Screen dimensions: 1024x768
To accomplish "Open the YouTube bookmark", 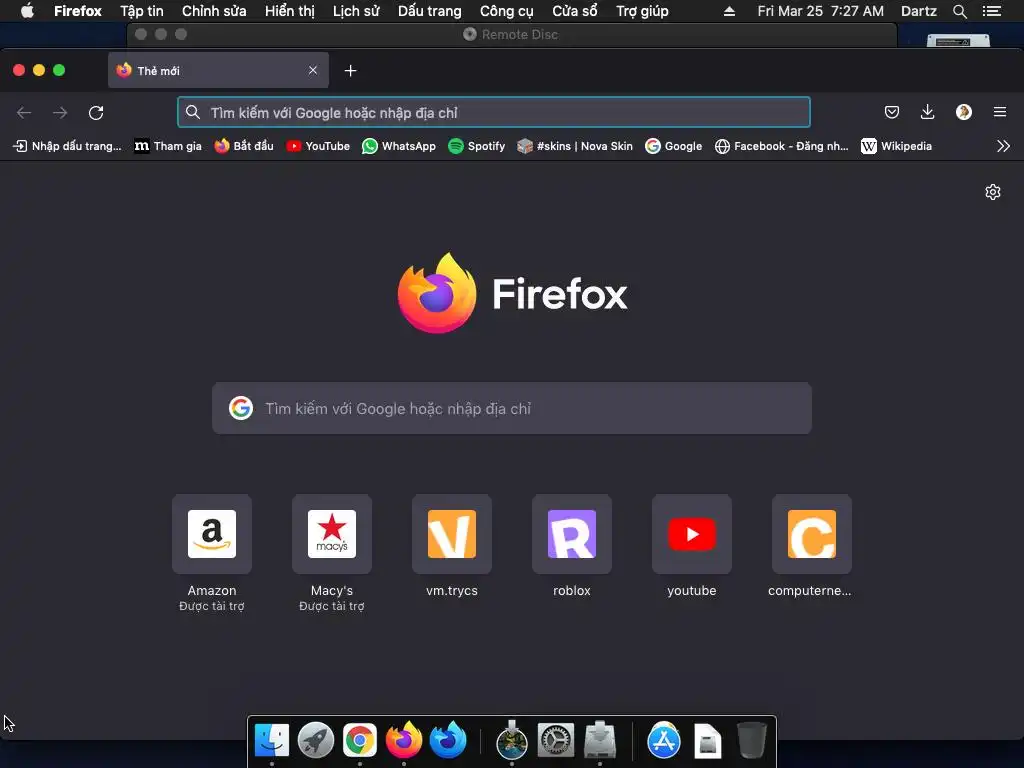I will point(318,146).
